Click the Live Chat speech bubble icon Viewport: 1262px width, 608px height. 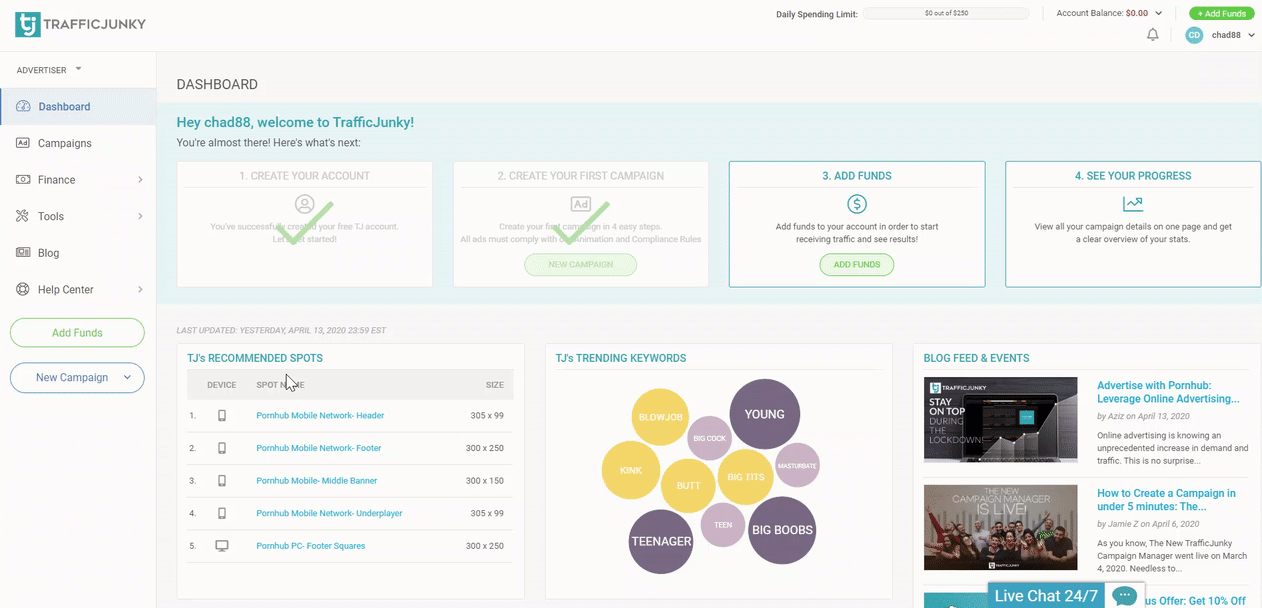click(x=1125, y=596)
